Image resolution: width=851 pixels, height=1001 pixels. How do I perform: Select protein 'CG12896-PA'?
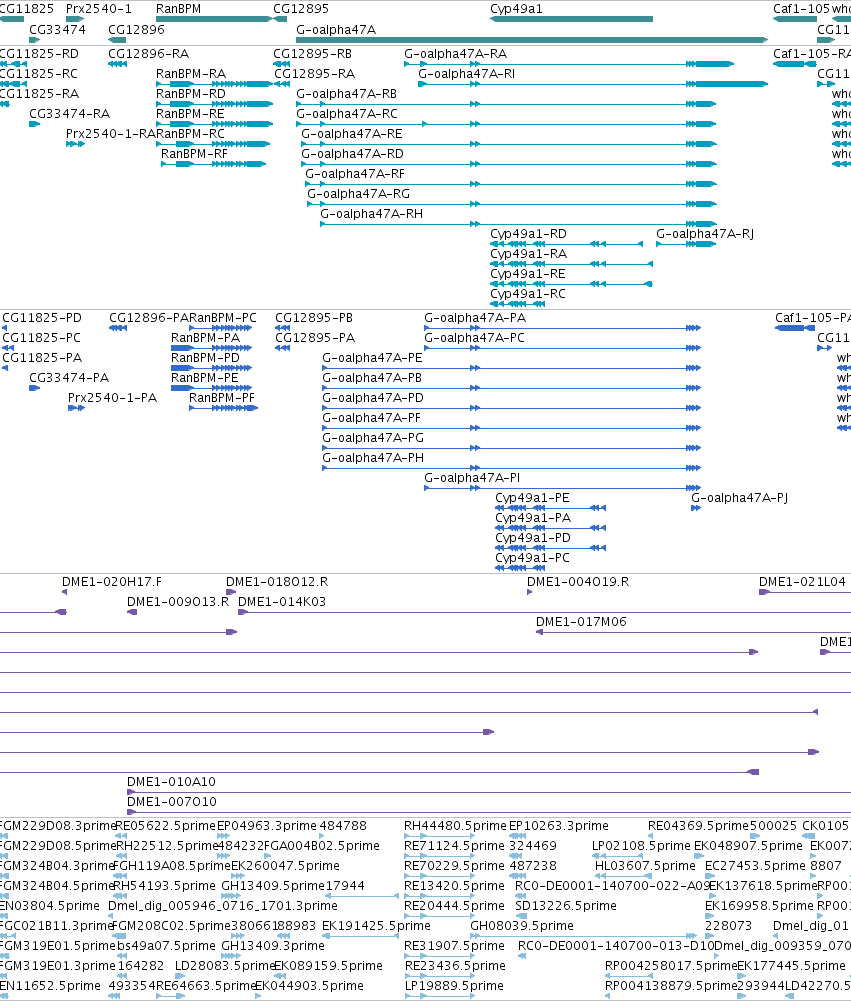click(149, 318)
